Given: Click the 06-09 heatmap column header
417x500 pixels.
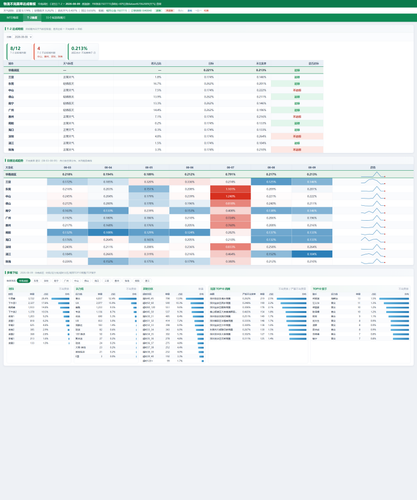Looking at the screenshot, I should click(312, 167).
